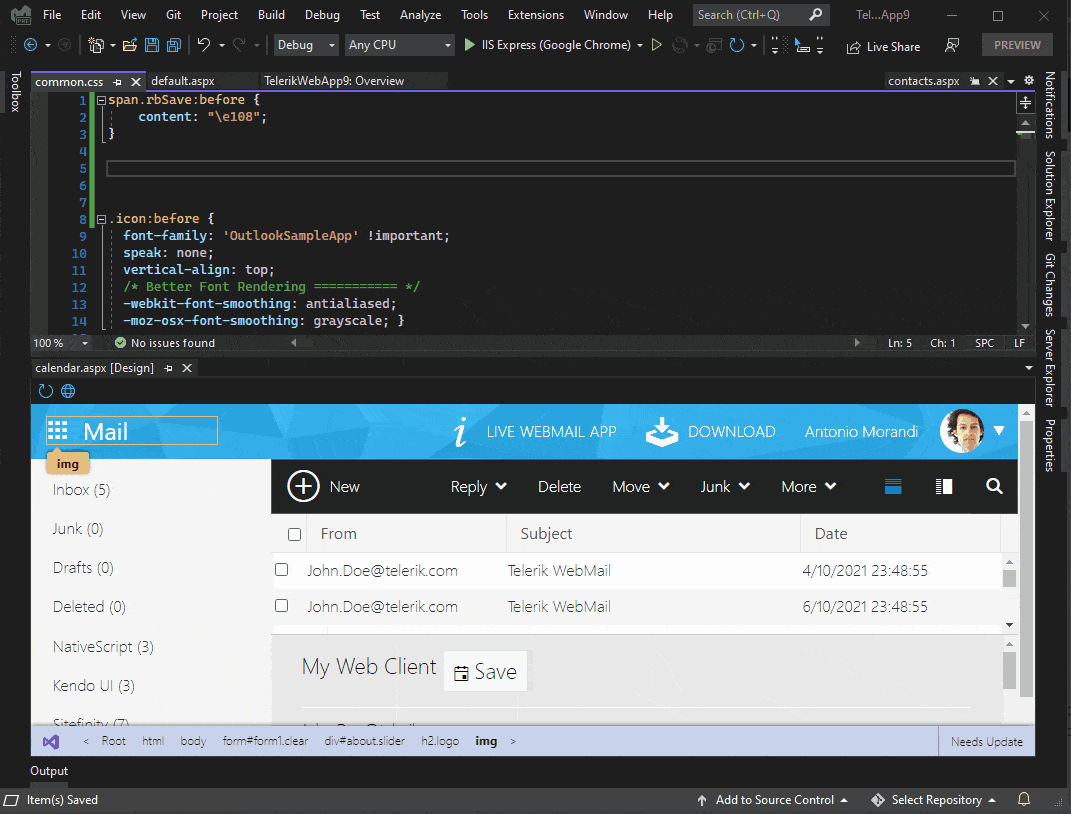Click the browser refresh icon in toolbar
This screenshot has width=1071, height=814.
736,45
